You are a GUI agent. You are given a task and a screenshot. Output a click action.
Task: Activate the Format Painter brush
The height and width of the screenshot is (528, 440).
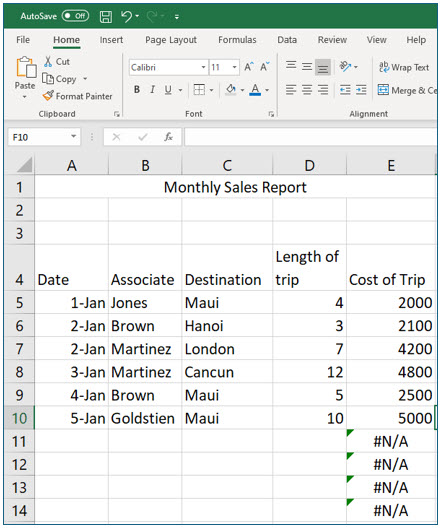(48, 96)
